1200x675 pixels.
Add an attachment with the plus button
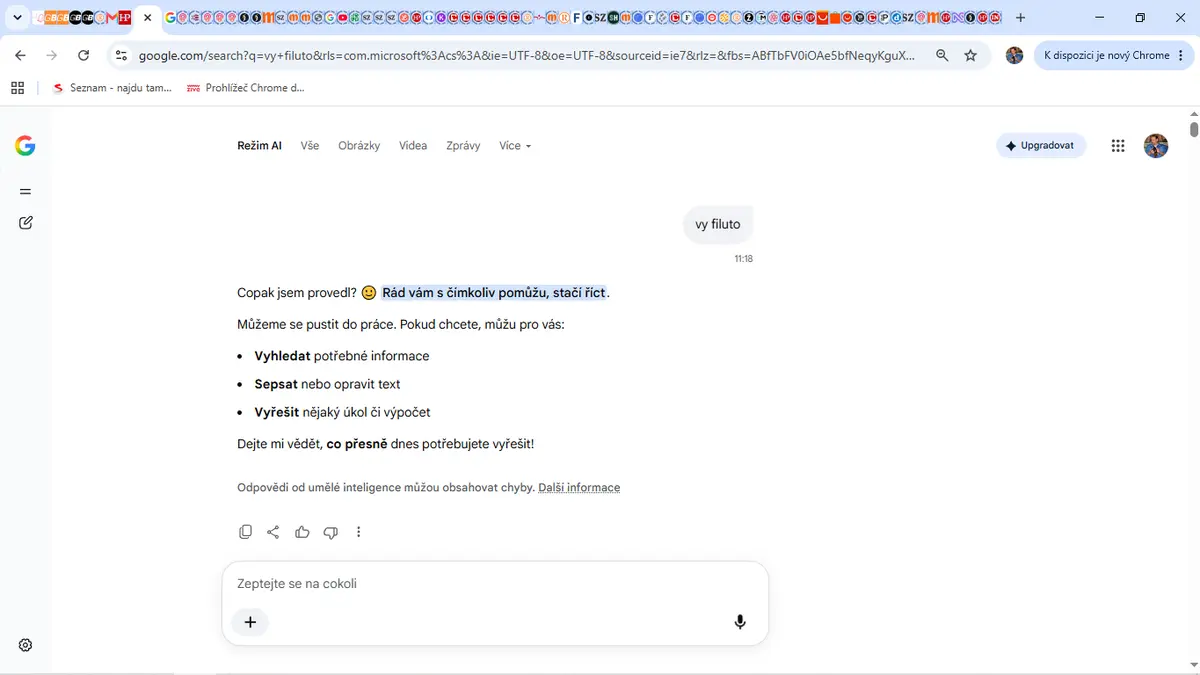tap(250, 622)
